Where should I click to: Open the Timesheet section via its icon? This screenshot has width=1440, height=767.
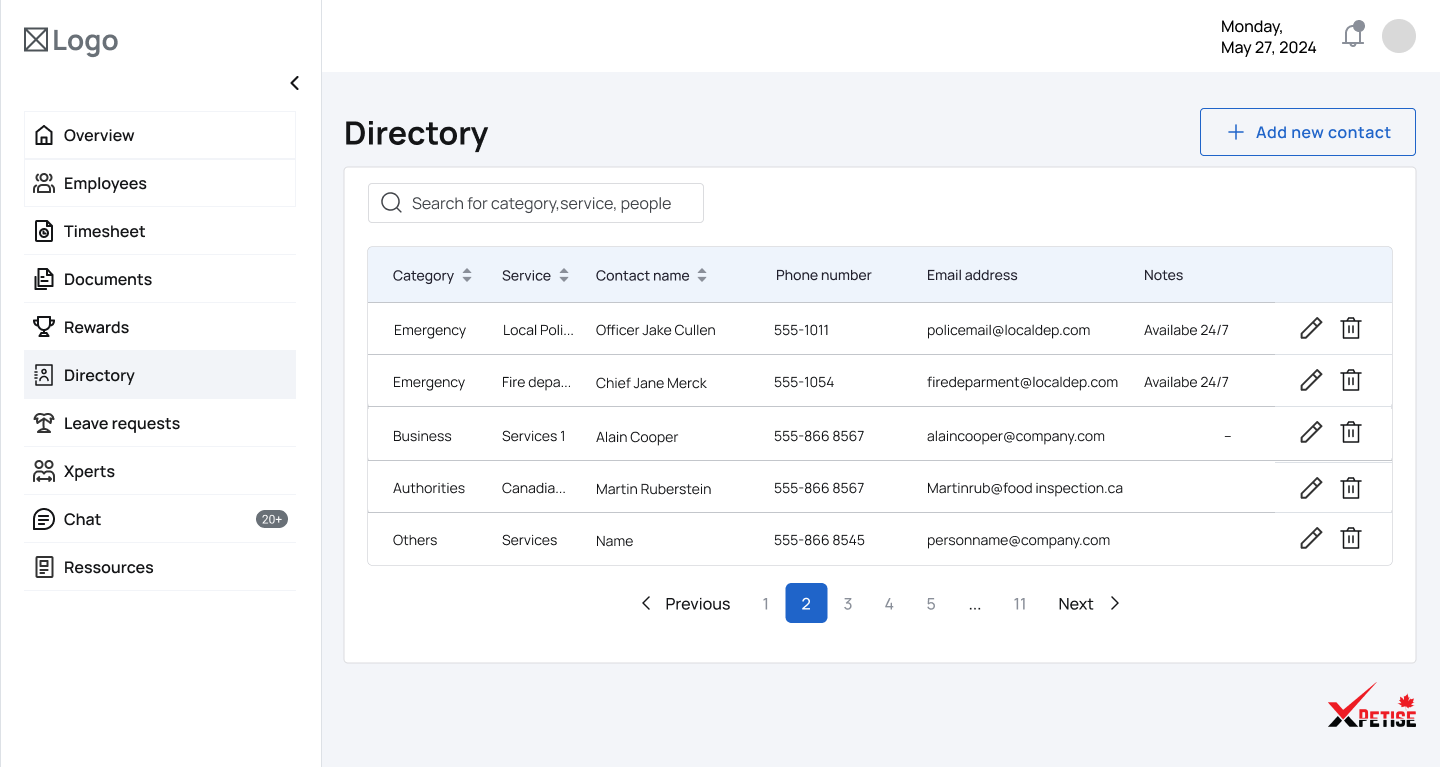pyautogui.click(x=44, y=231)
